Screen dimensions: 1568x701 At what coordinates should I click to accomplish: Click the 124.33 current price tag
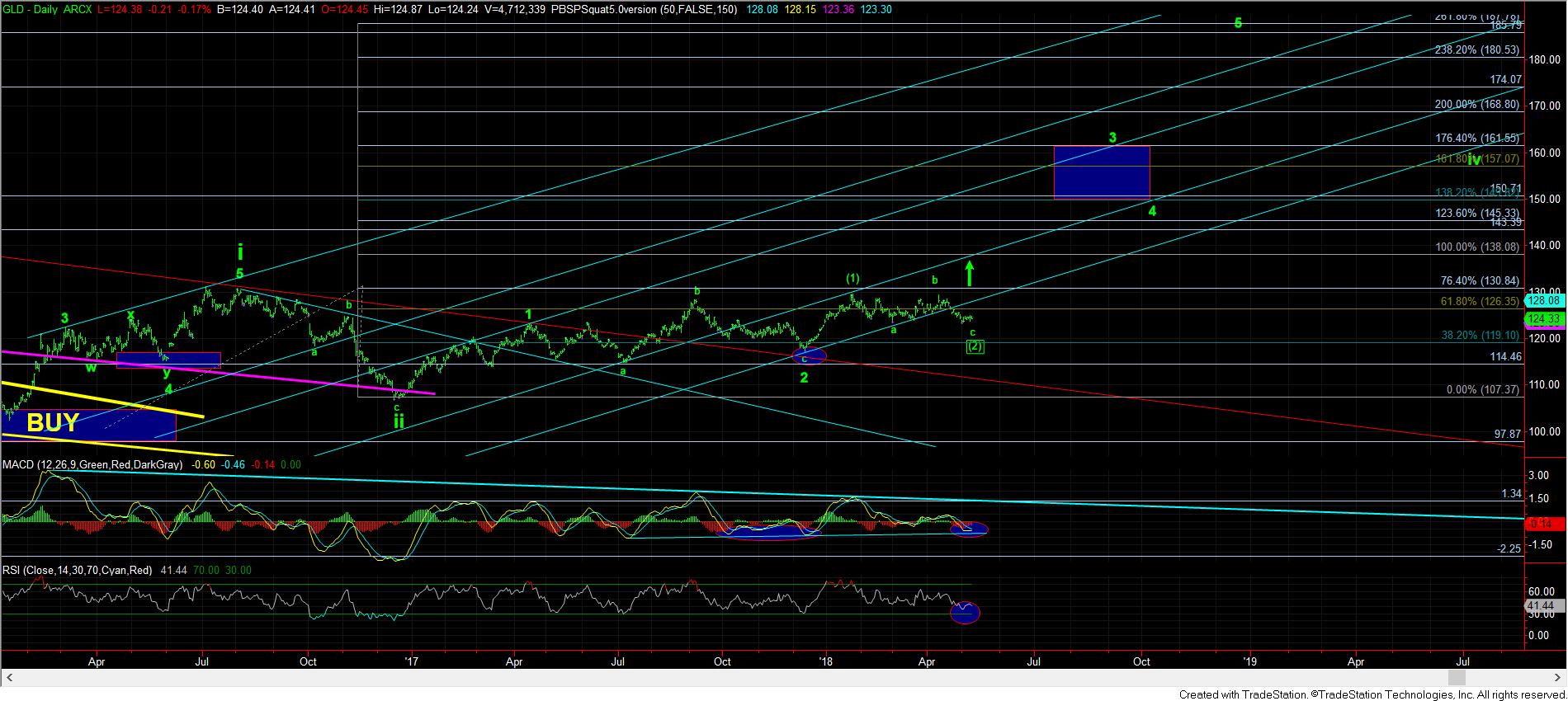pos(1542,318)
